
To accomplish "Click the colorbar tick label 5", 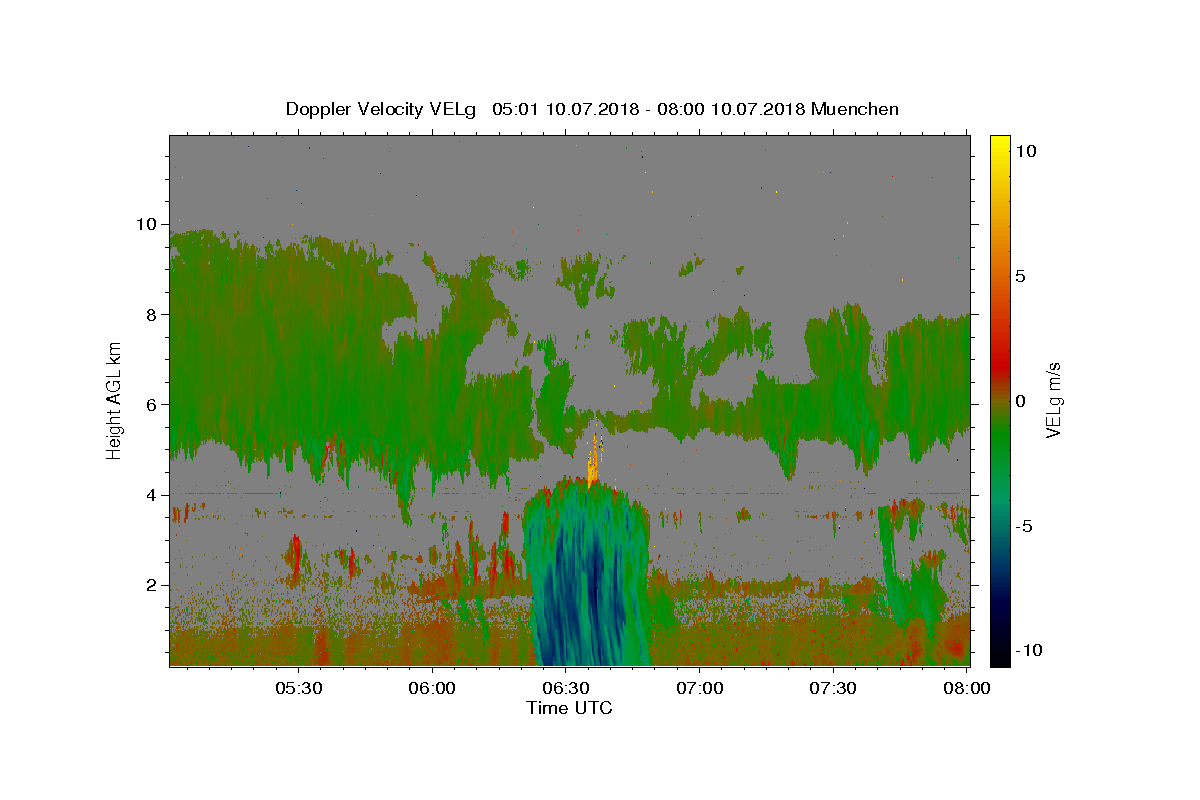I will [x=1022, y=276].
